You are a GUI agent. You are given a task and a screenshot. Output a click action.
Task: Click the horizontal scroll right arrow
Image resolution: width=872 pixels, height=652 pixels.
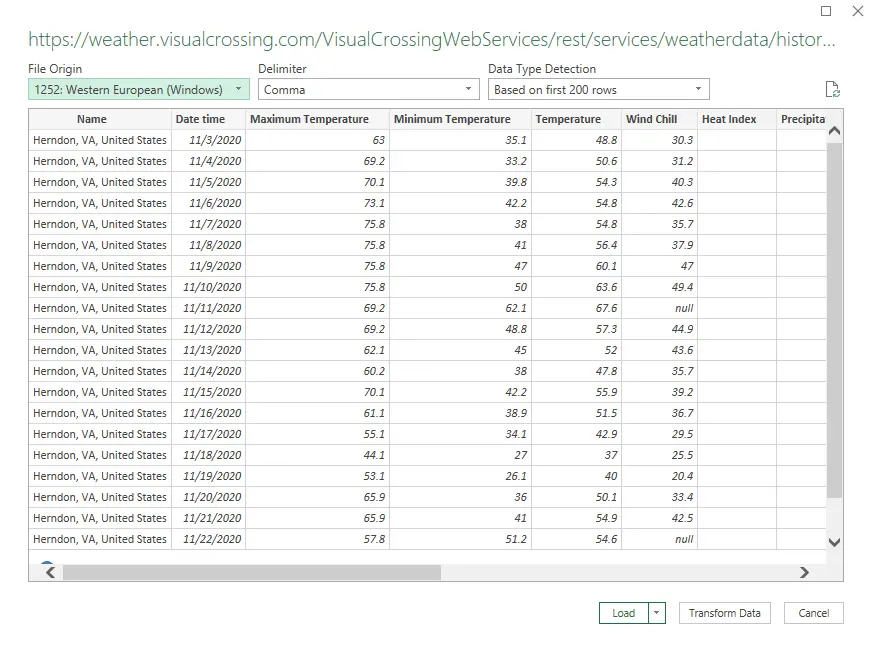pyautogui.click(x=804, y=573)
